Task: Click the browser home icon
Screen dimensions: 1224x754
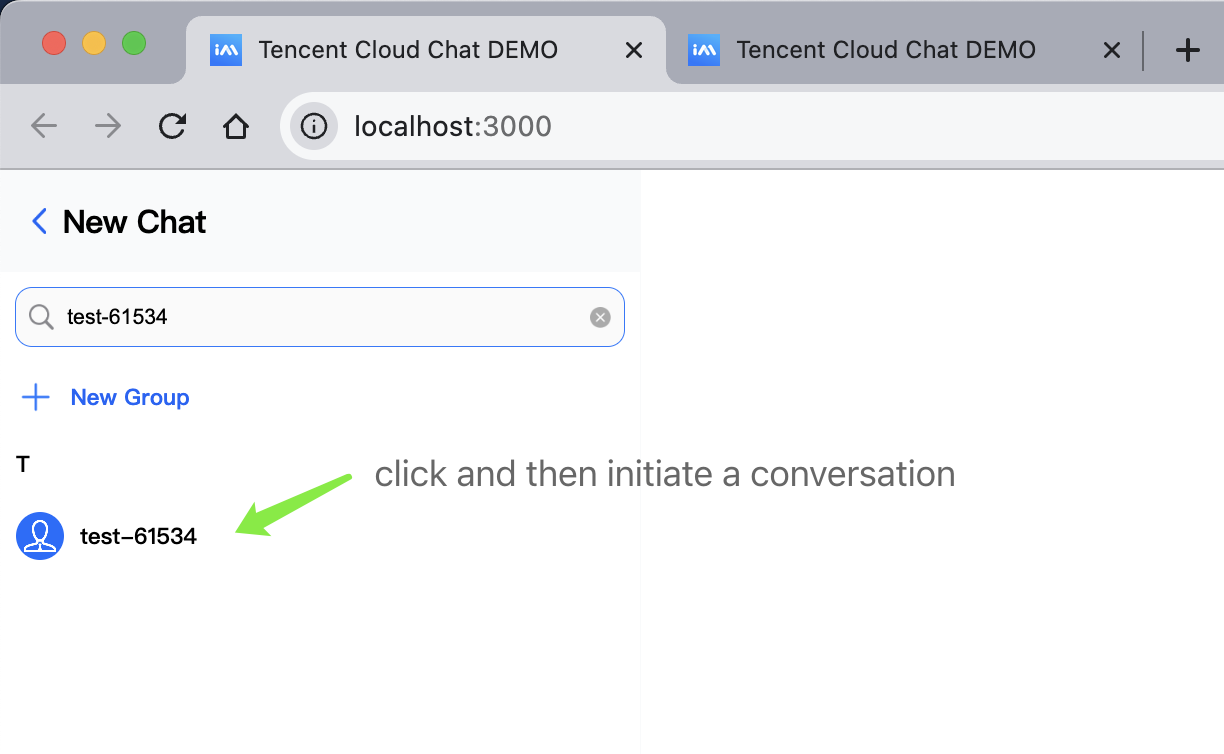Action: pos(235,126)
